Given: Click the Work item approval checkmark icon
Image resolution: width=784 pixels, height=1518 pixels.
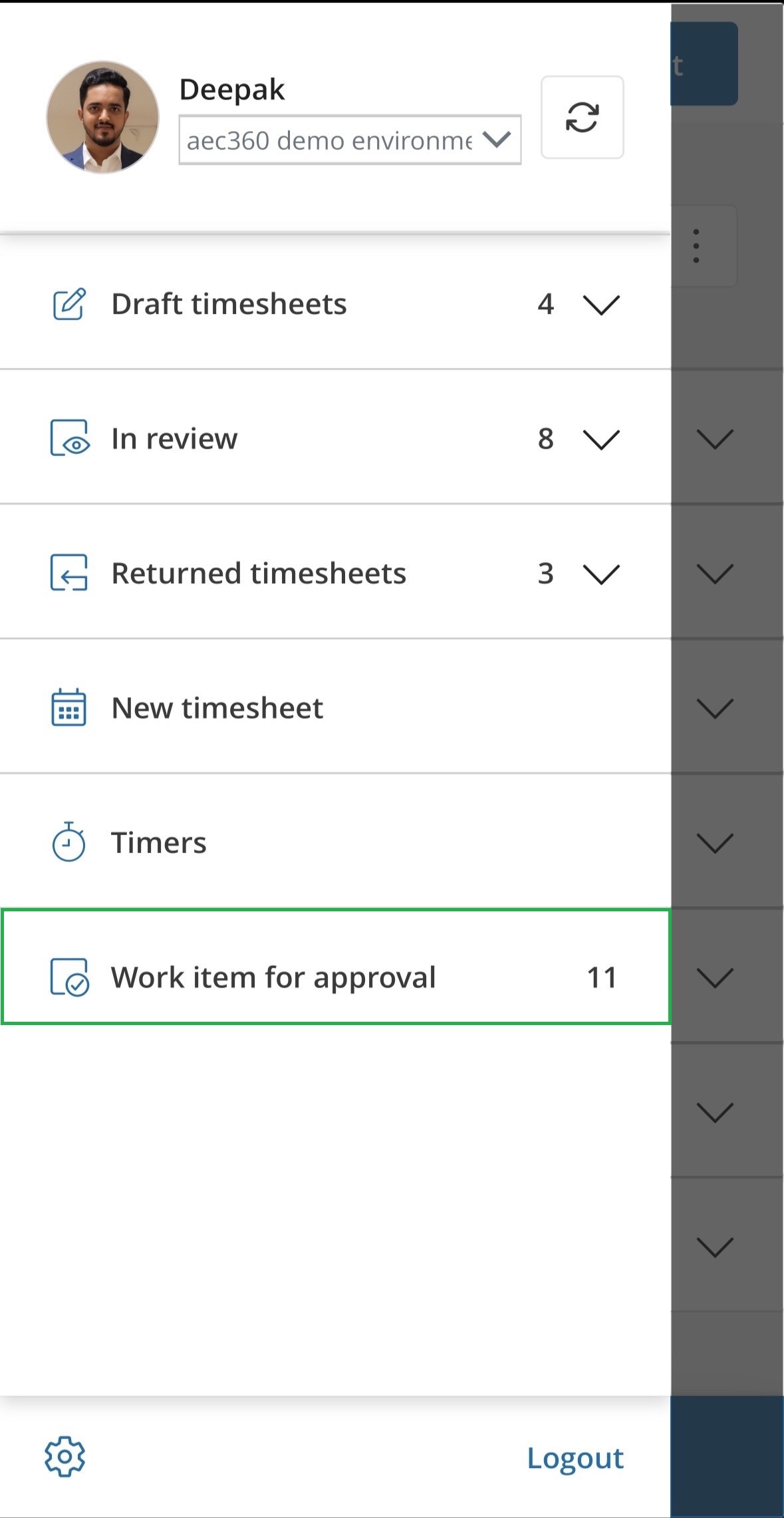Looking at the screenshot, I should coord(70,977).
